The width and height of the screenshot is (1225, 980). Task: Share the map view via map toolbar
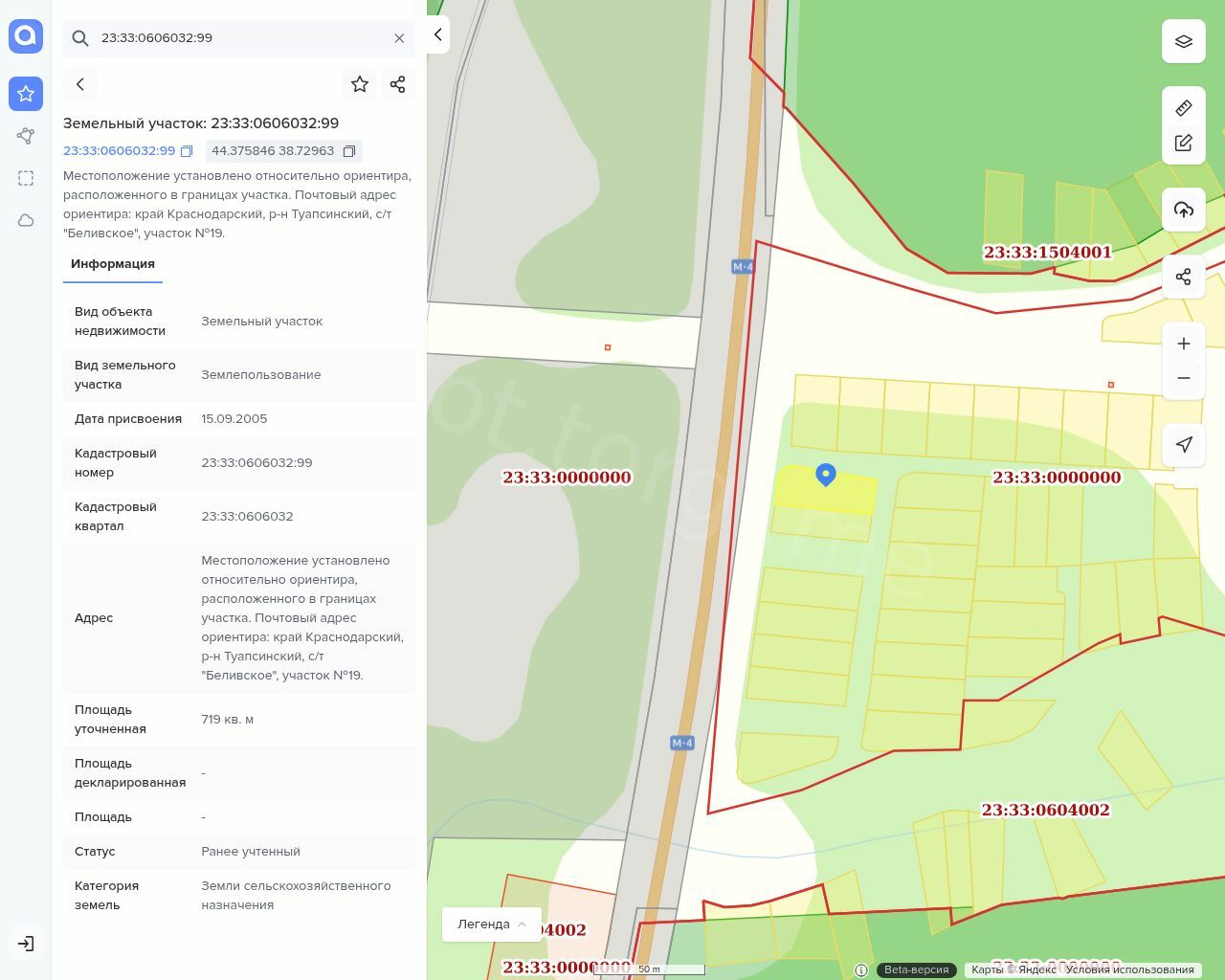[x=1183, y=277]
